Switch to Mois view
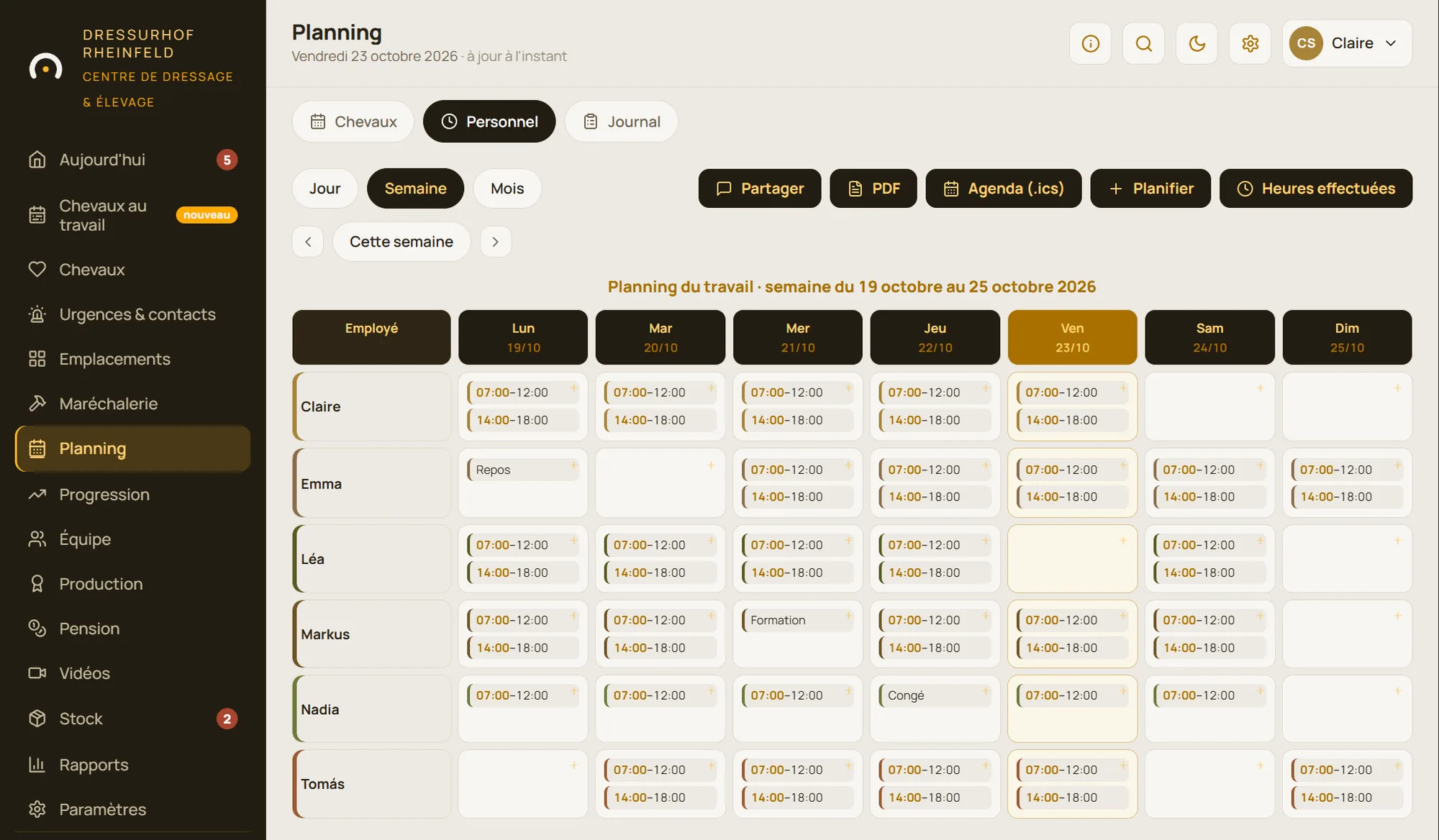This screenshot has height=840, width=1439. pyautogui.click(x=507, y=188)
